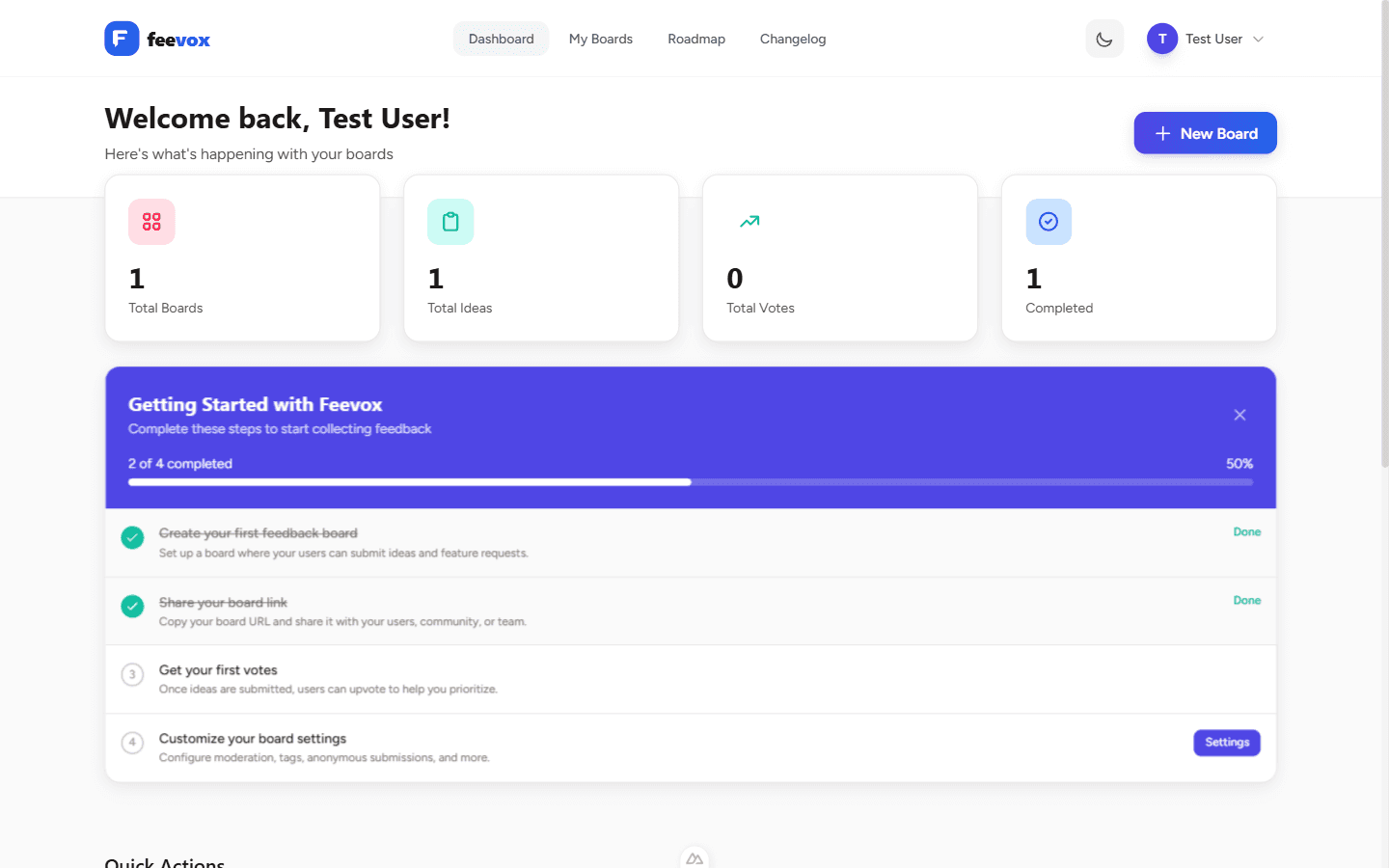Click the 'Total Votes' label

pos(761,309)
